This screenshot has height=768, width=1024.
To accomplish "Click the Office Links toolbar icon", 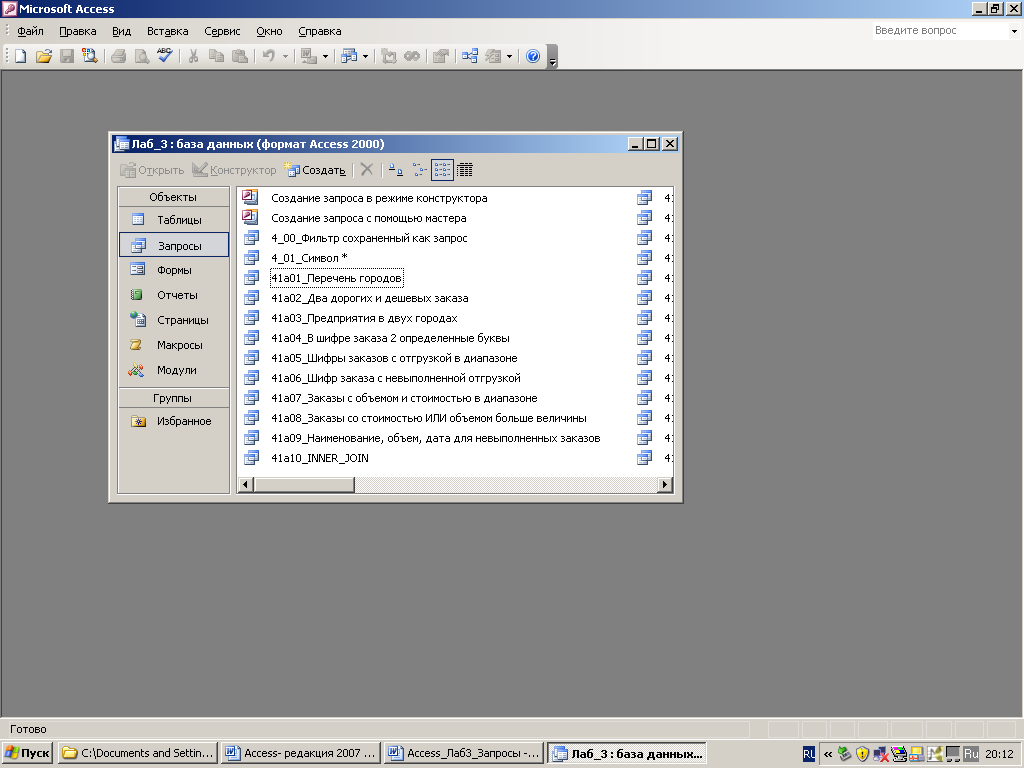I will pos(308,56).
